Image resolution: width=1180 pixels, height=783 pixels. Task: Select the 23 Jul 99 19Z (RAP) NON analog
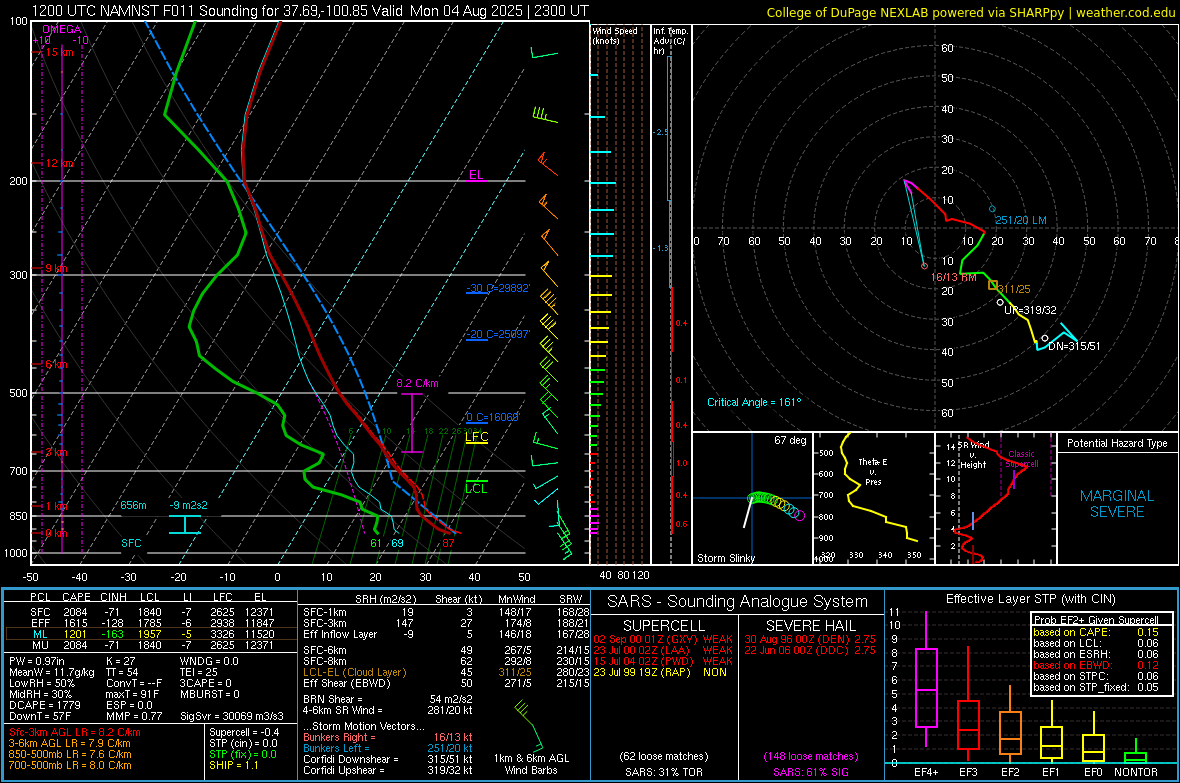[660, 672]
